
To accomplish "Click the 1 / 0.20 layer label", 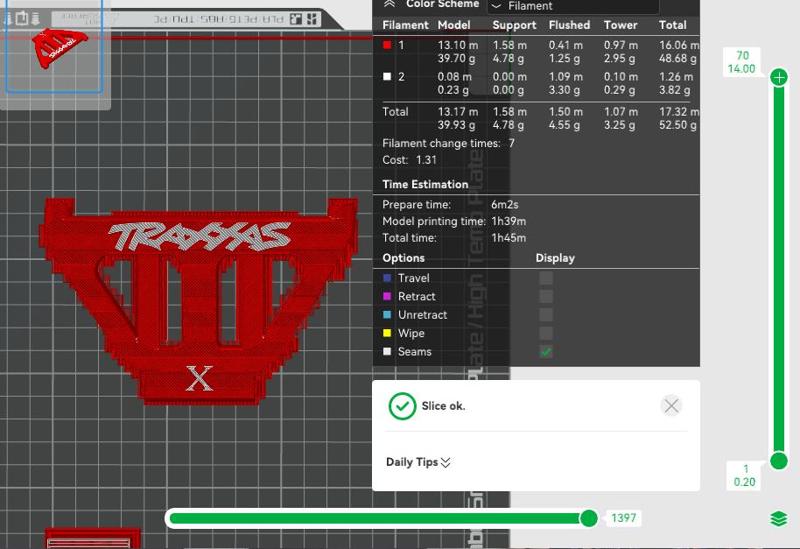I will click(744, 476).
